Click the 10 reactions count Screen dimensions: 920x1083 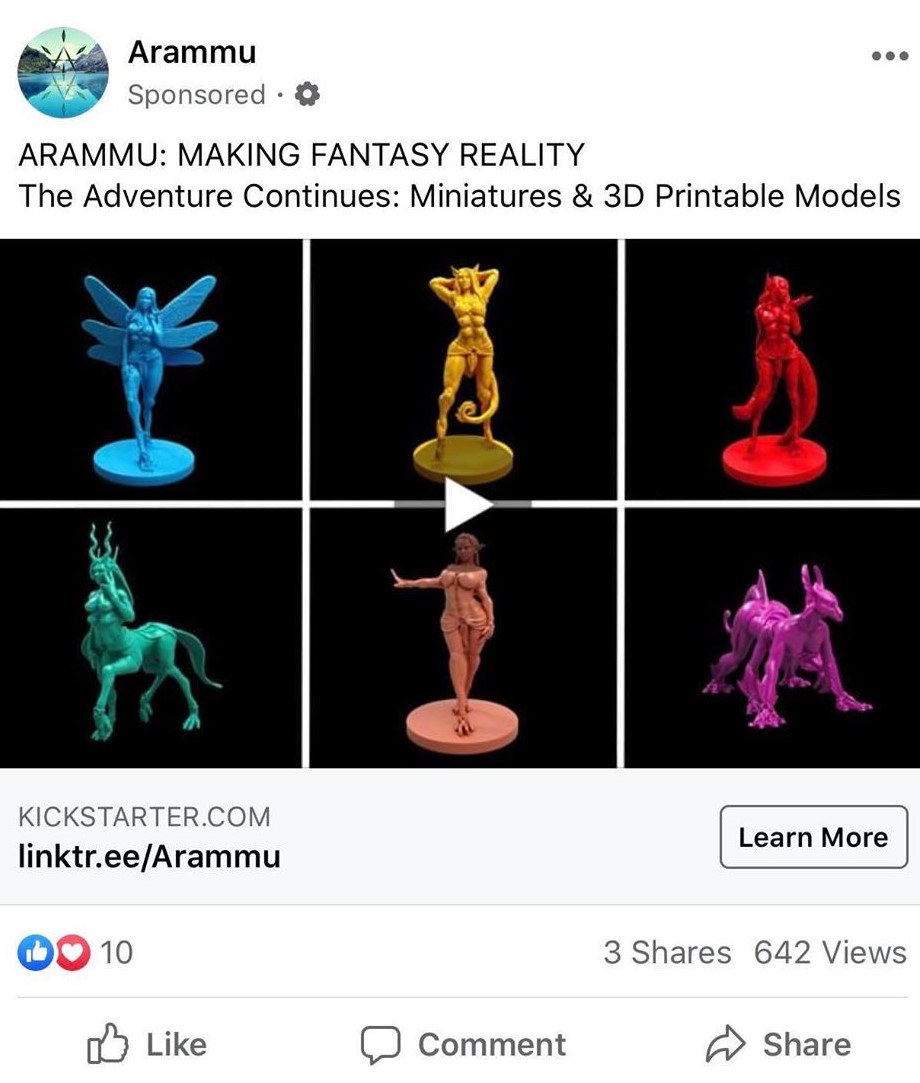[116, 952]
